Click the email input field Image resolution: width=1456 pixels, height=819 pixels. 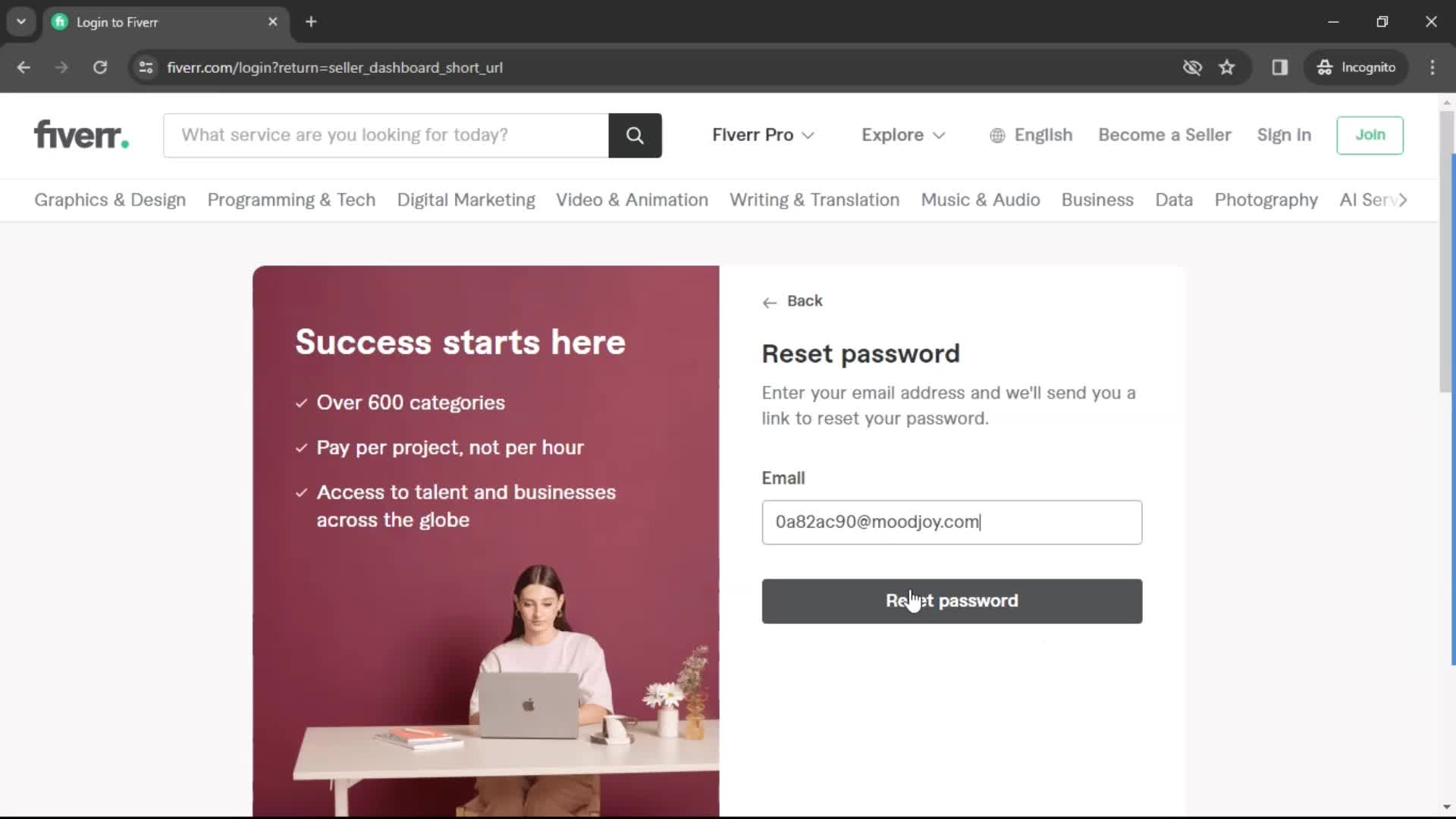point(952,521)
